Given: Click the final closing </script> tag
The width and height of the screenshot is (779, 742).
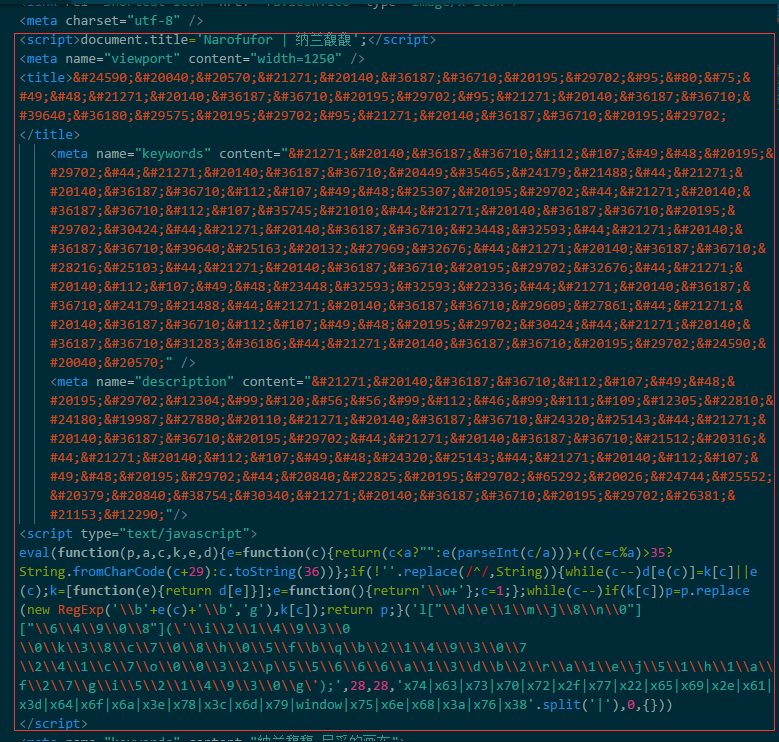Looking at the screenshot, I should (x=54, y=724).
